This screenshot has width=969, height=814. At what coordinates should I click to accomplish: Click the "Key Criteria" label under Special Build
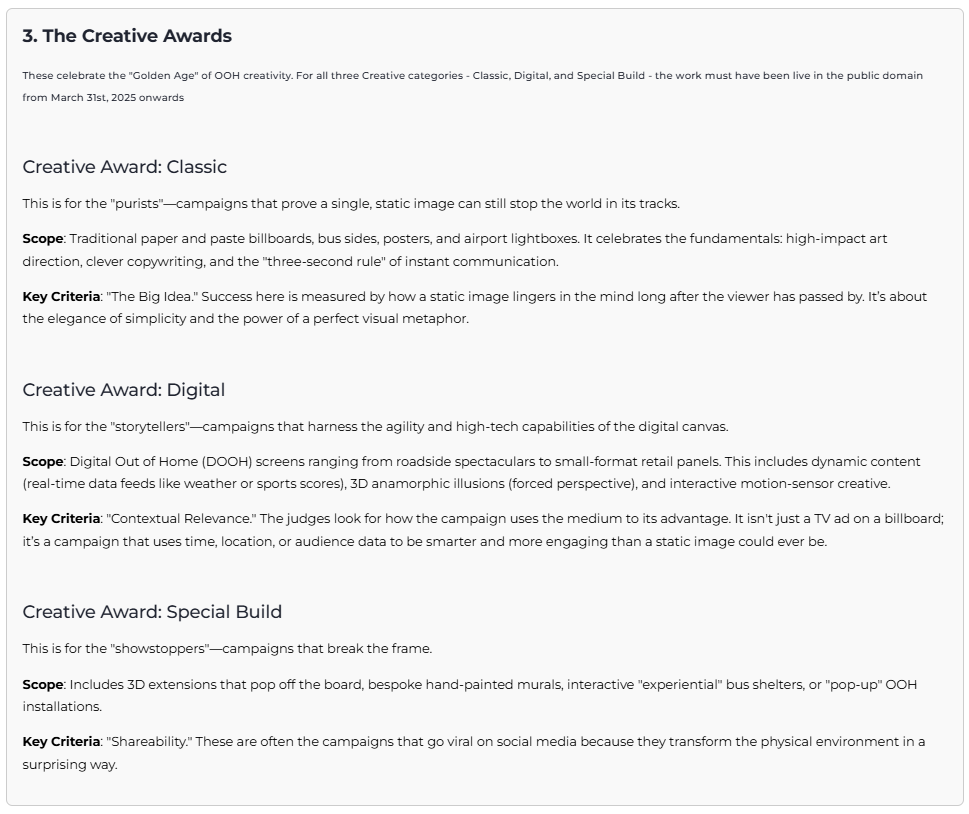(x=61, y=742)
